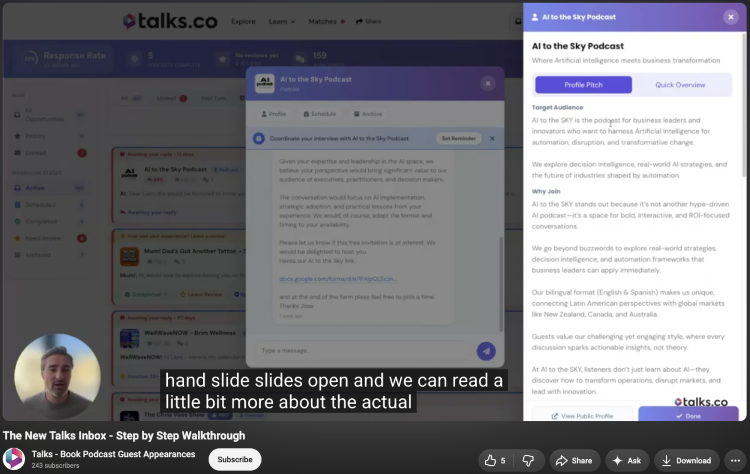
Task: Click the AI podcast logo in modal header
Action: (265, 83)
